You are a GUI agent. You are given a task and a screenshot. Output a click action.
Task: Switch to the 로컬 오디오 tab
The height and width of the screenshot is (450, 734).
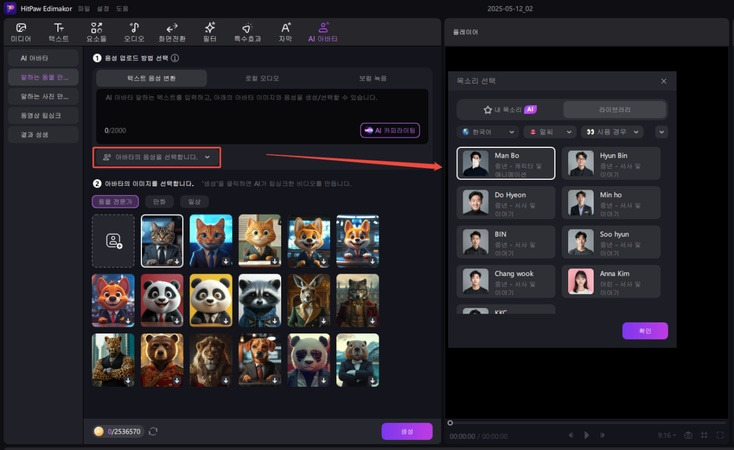[262, 78]
